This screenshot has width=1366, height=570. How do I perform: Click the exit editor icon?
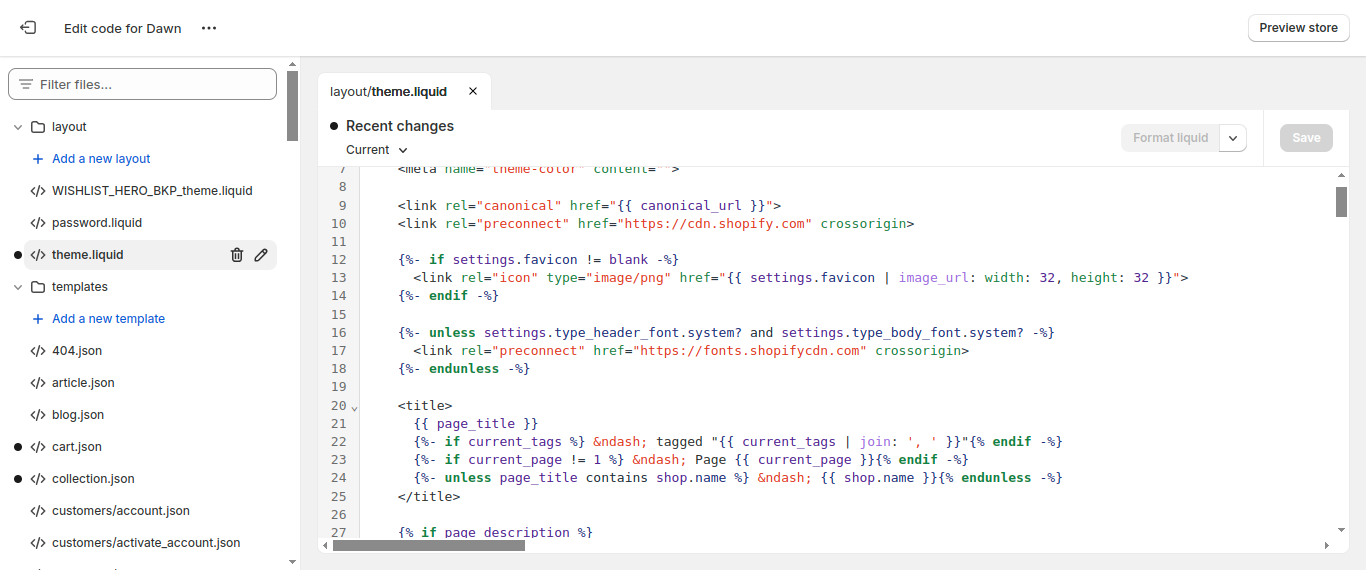(x=28, y=28)
